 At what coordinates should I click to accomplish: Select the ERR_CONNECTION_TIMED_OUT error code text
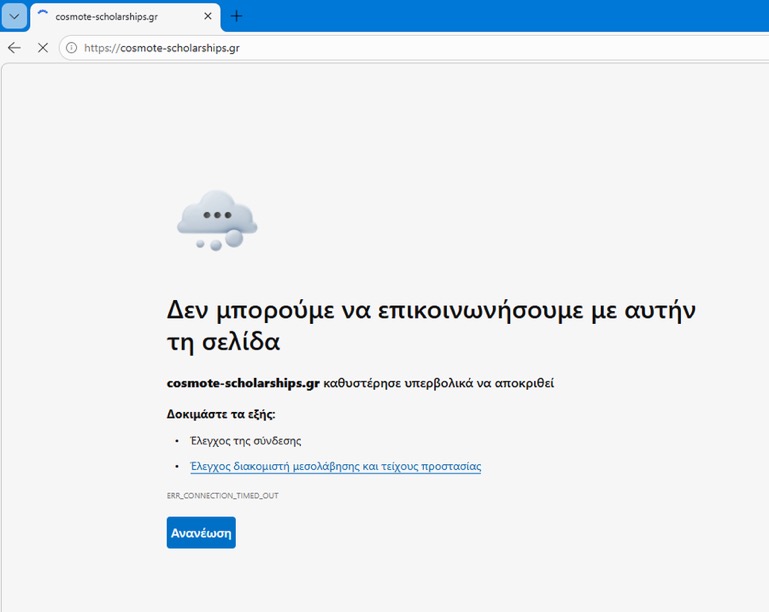223,496
